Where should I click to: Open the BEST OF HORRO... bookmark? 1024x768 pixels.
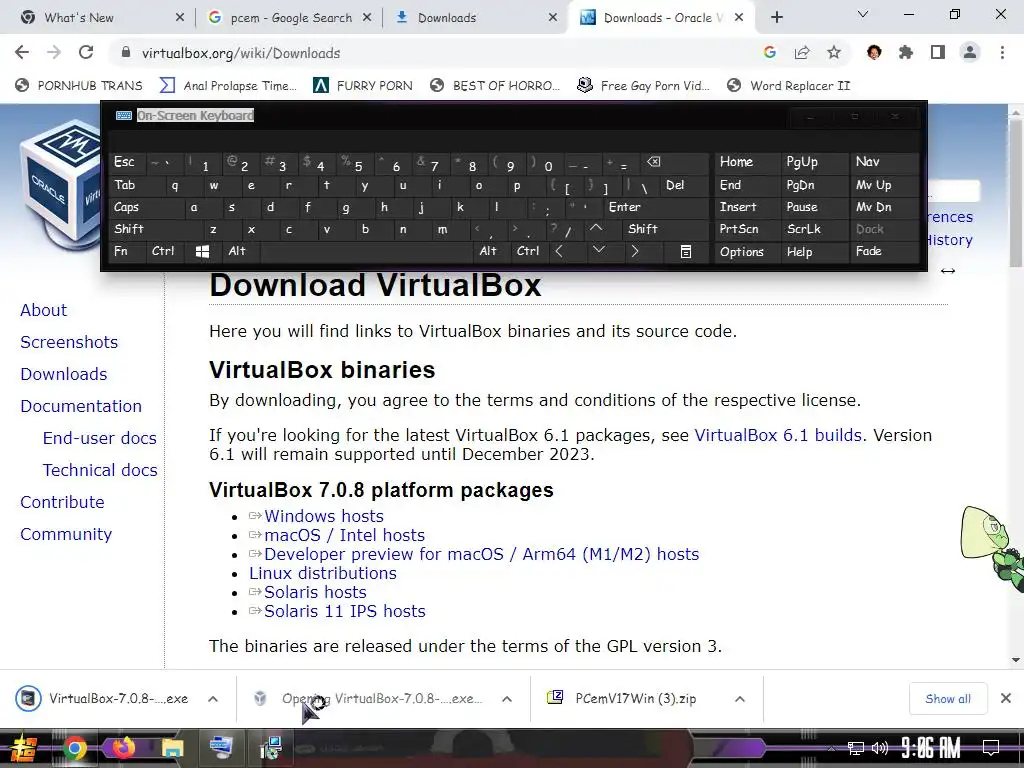[495, 86]
